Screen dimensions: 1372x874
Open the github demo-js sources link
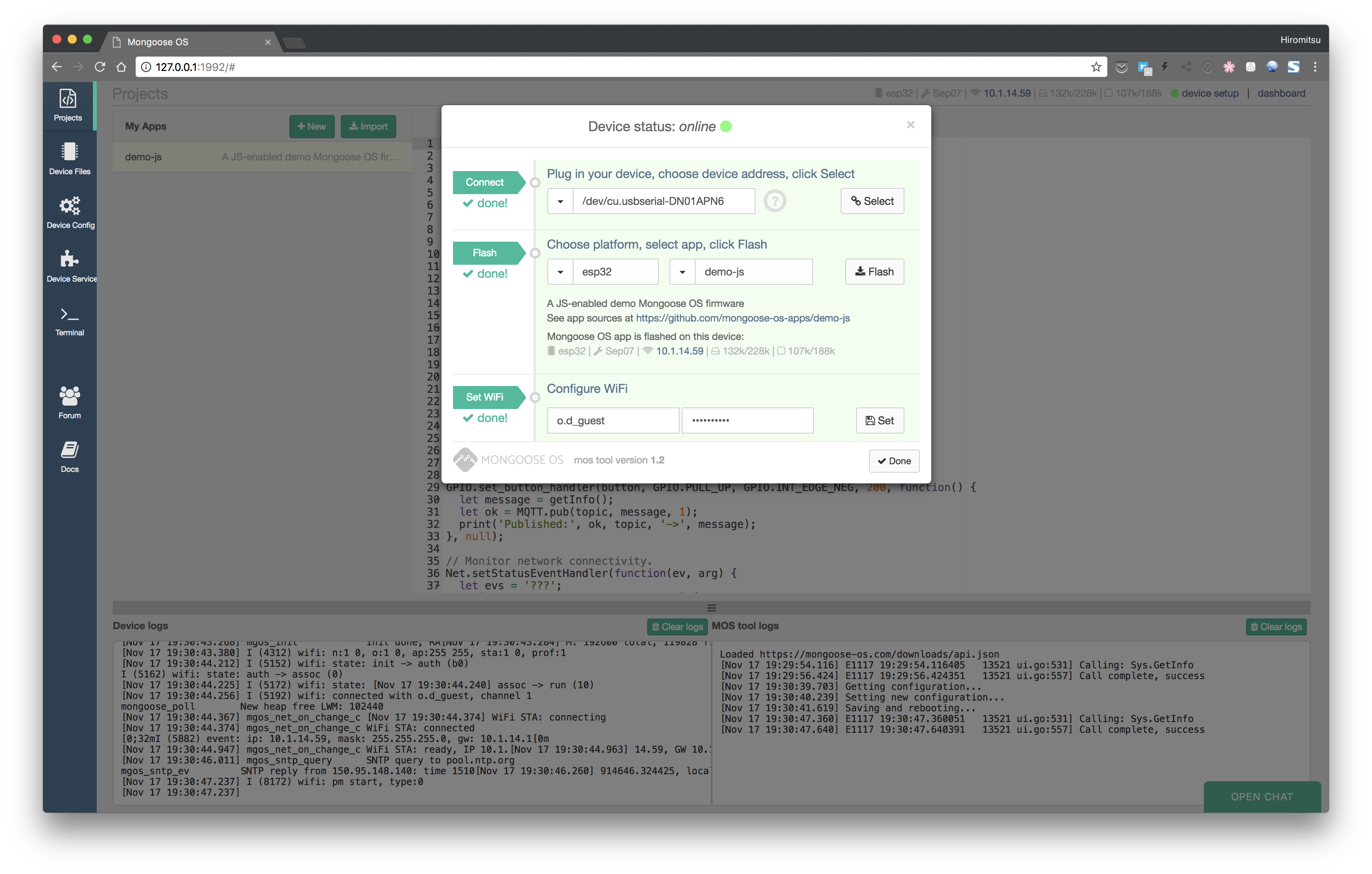(742, 318)
